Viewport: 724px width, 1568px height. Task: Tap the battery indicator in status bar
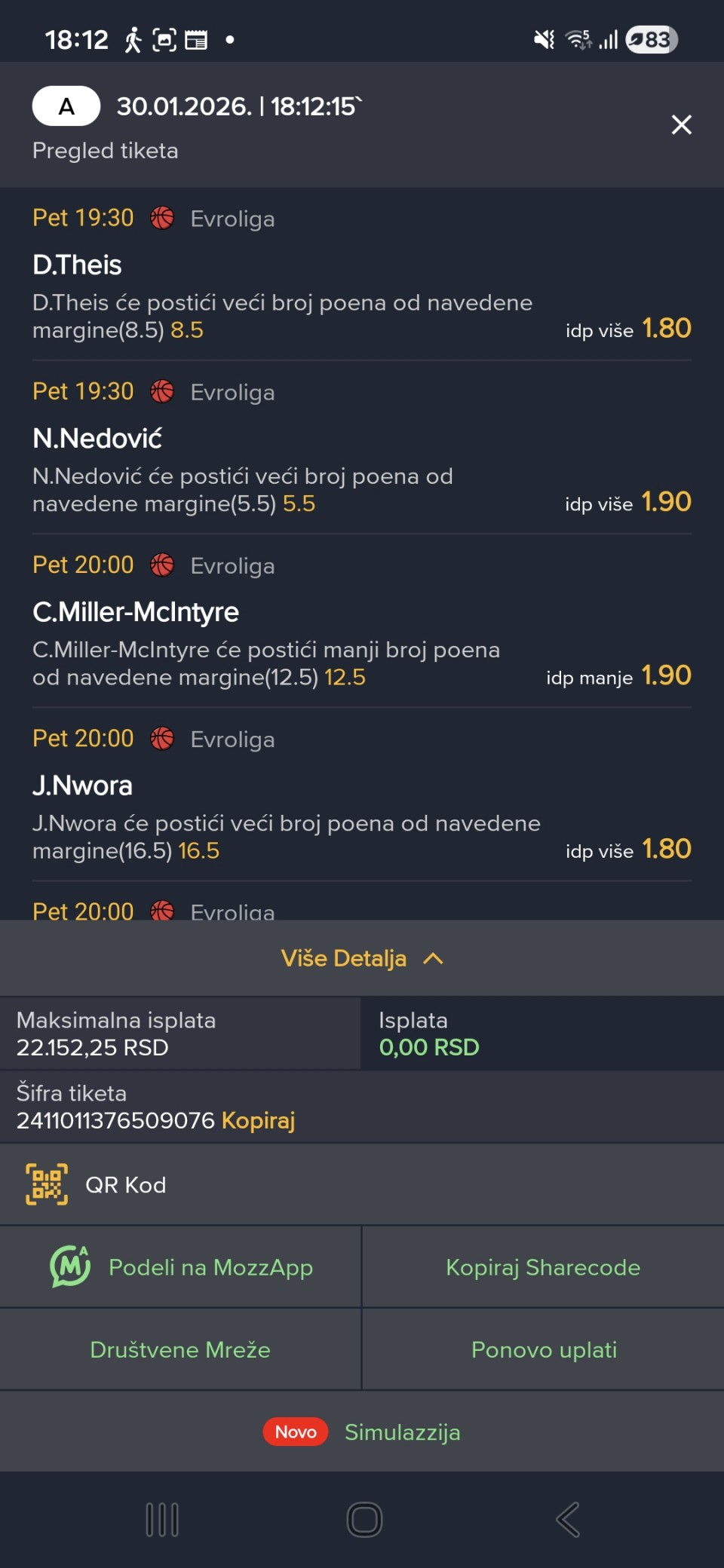point(652,39)
